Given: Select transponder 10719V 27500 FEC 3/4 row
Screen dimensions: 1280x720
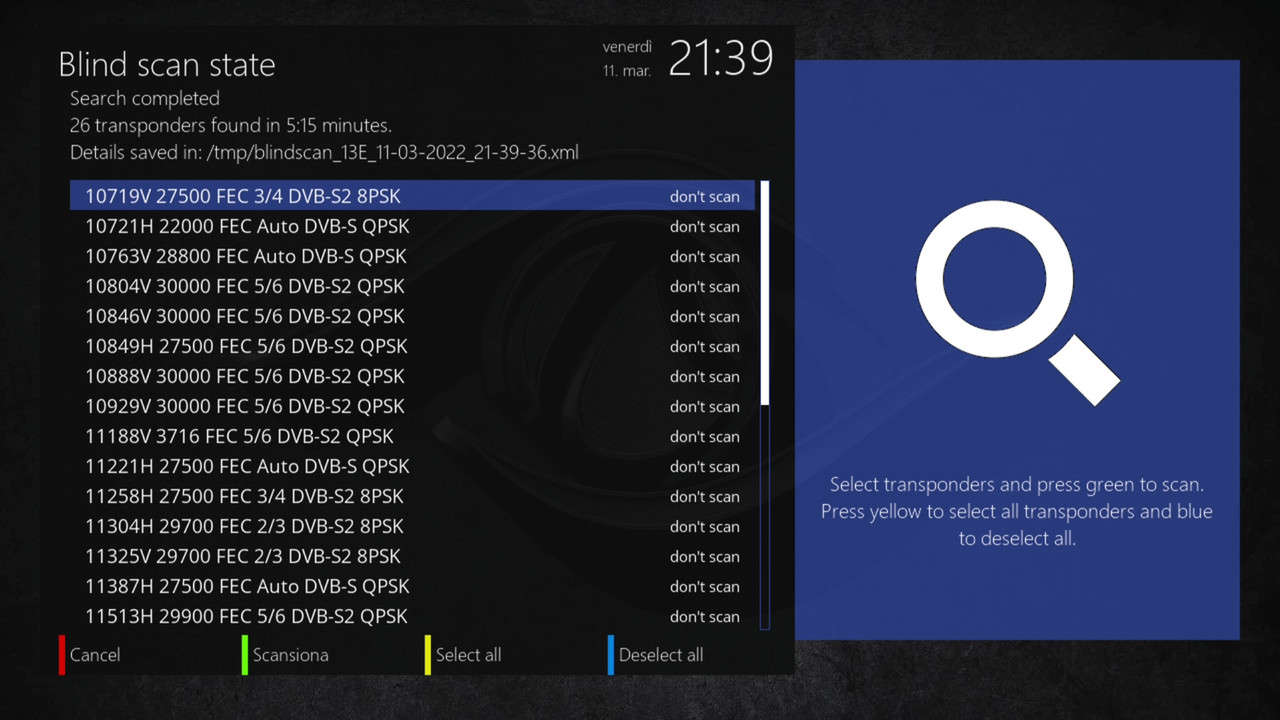Looking at the screenshot, I should coord(412,196).
